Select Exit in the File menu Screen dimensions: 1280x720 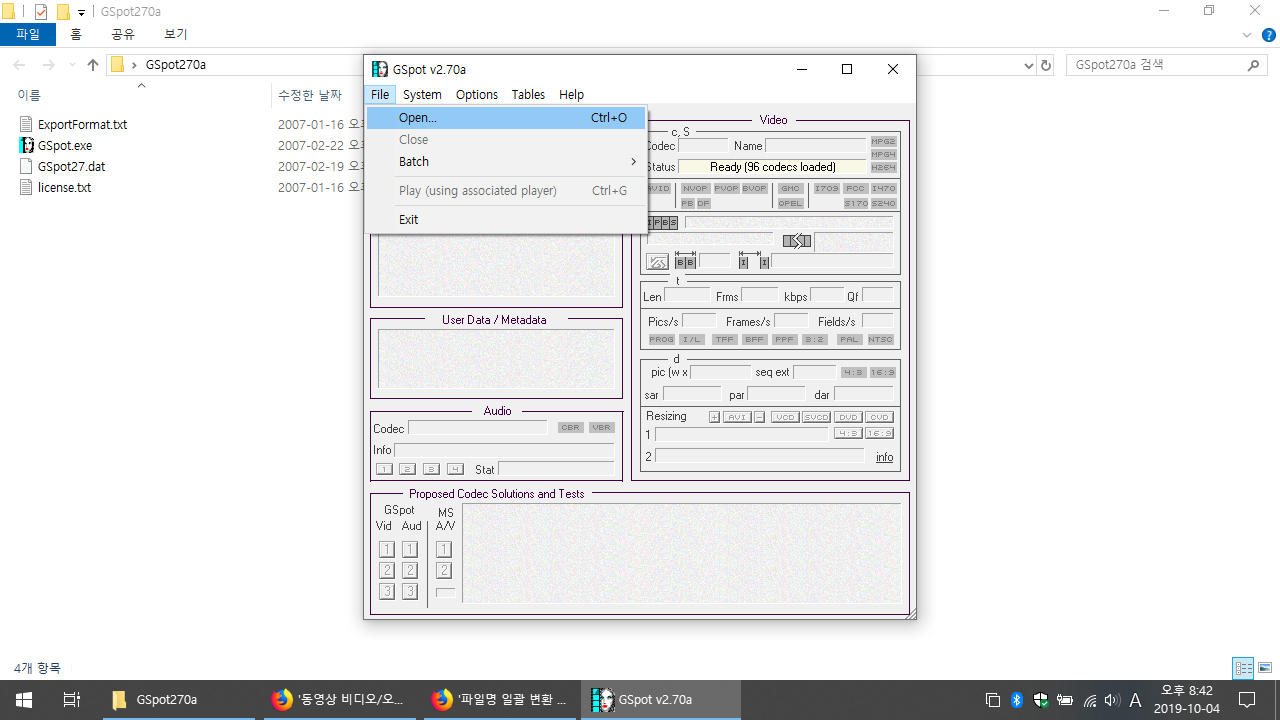[x=506, y=219]
